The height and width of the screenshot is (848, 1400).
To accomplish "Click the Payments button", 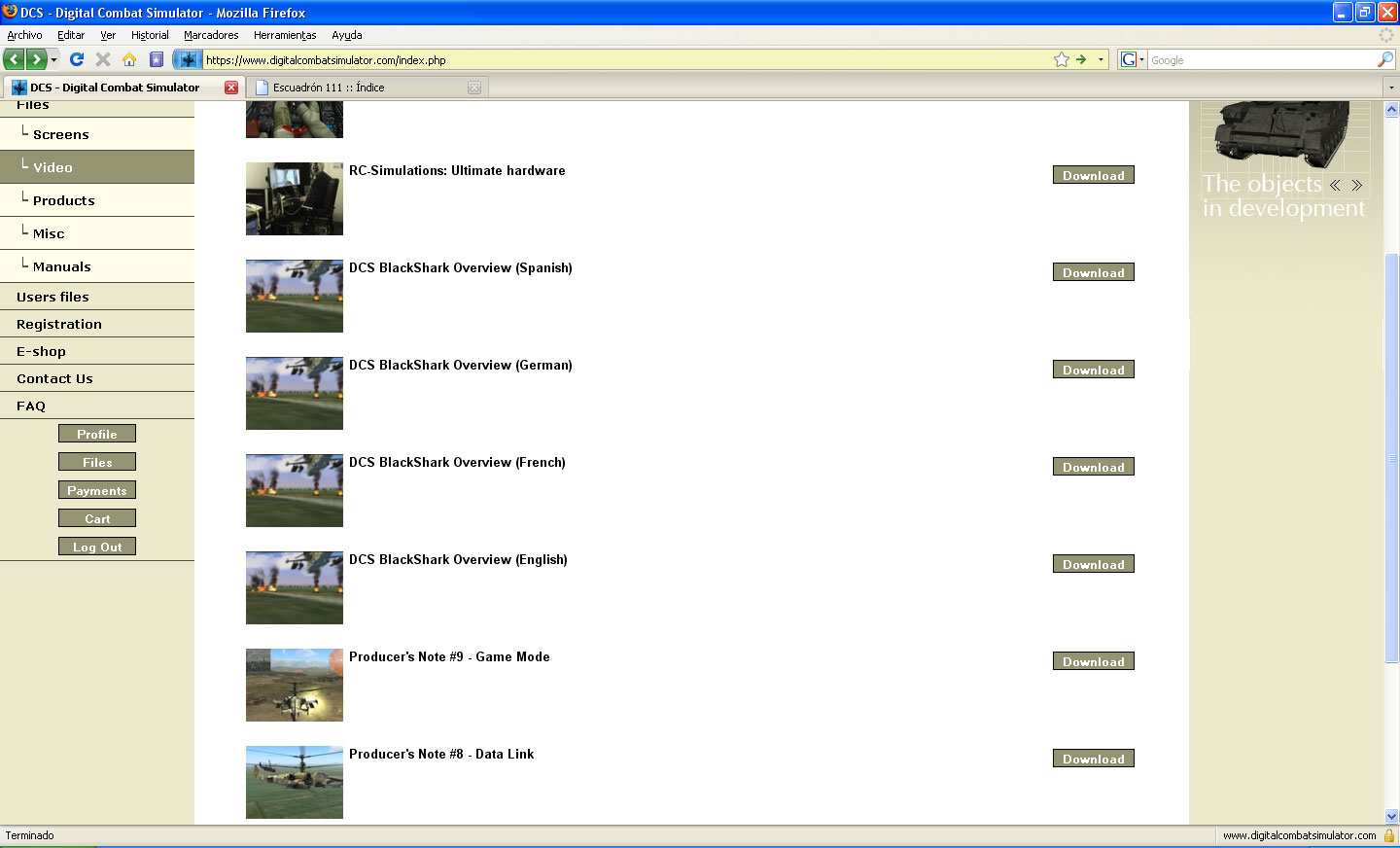I will coord(97,490).
